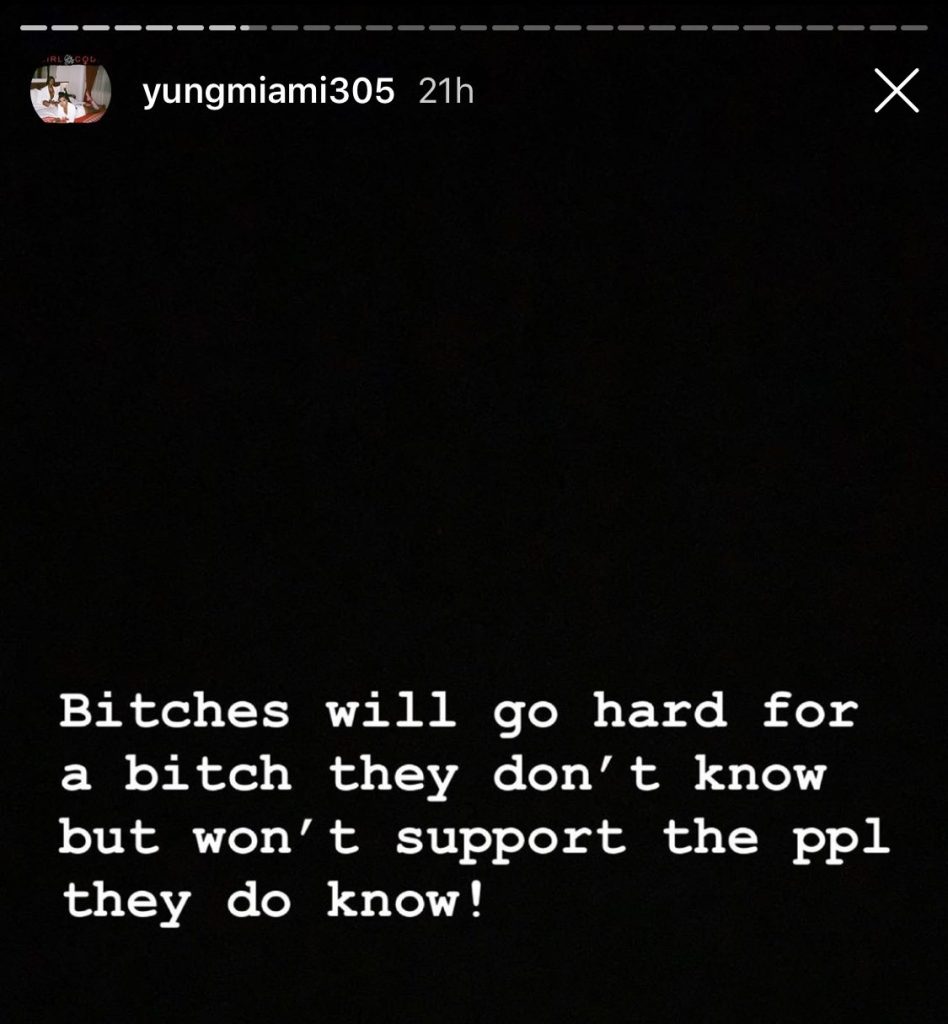Open yungmiami305 profile picture avatar
The image size is (948, 1024).
pyautogui.click(x=71, y=91)
